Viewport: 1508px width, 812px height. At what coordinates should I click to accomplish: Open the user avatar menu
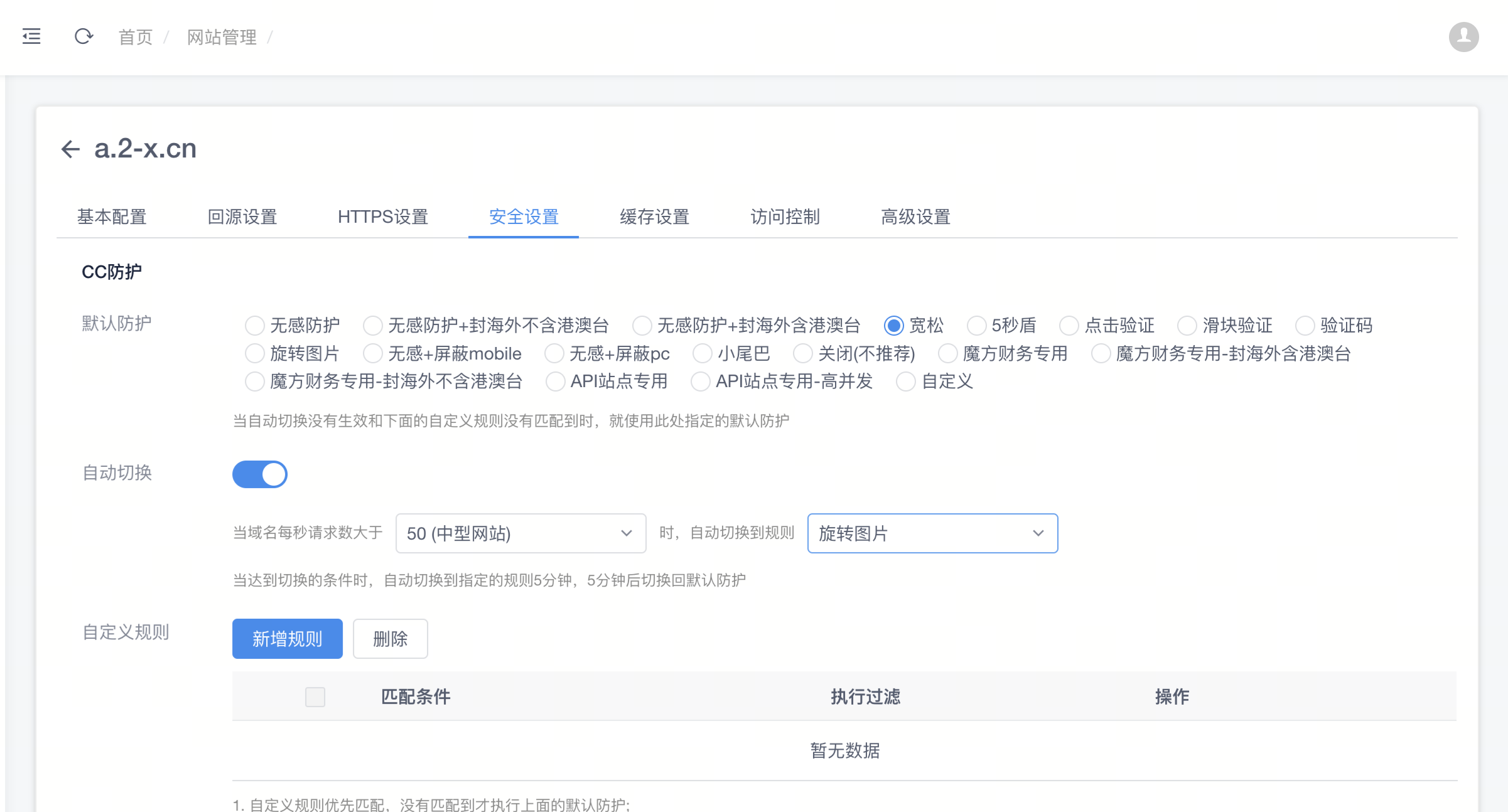click(x=1463, y=36)
